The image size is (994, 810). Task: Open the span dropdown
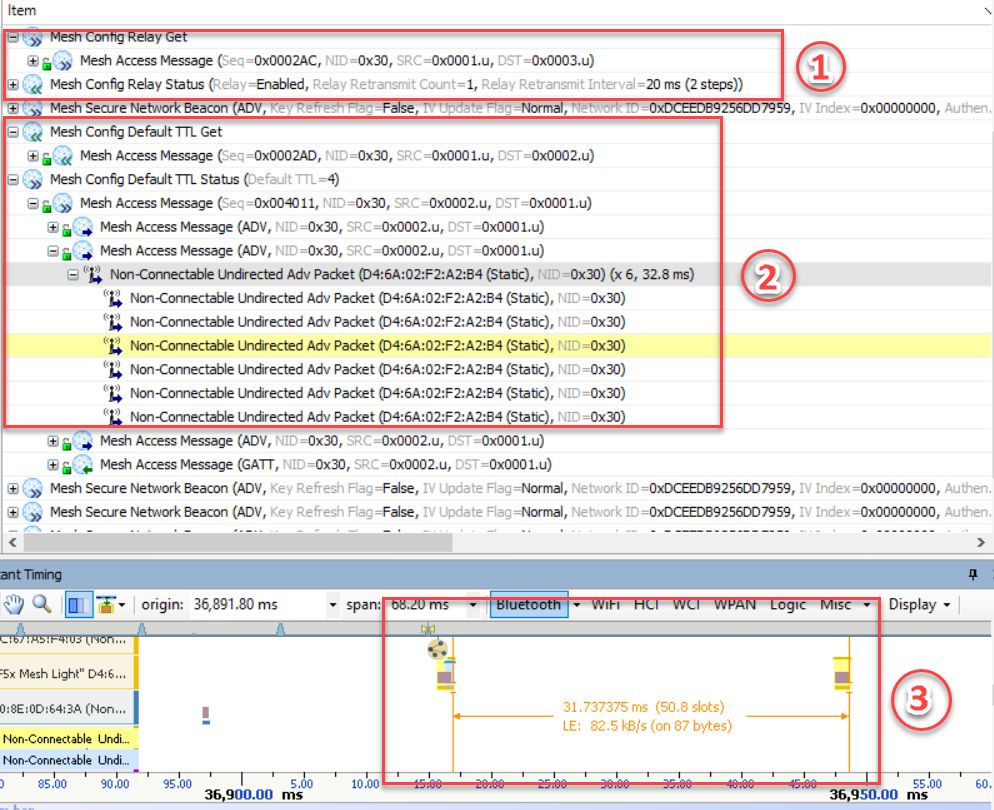[x=472, y=605]
